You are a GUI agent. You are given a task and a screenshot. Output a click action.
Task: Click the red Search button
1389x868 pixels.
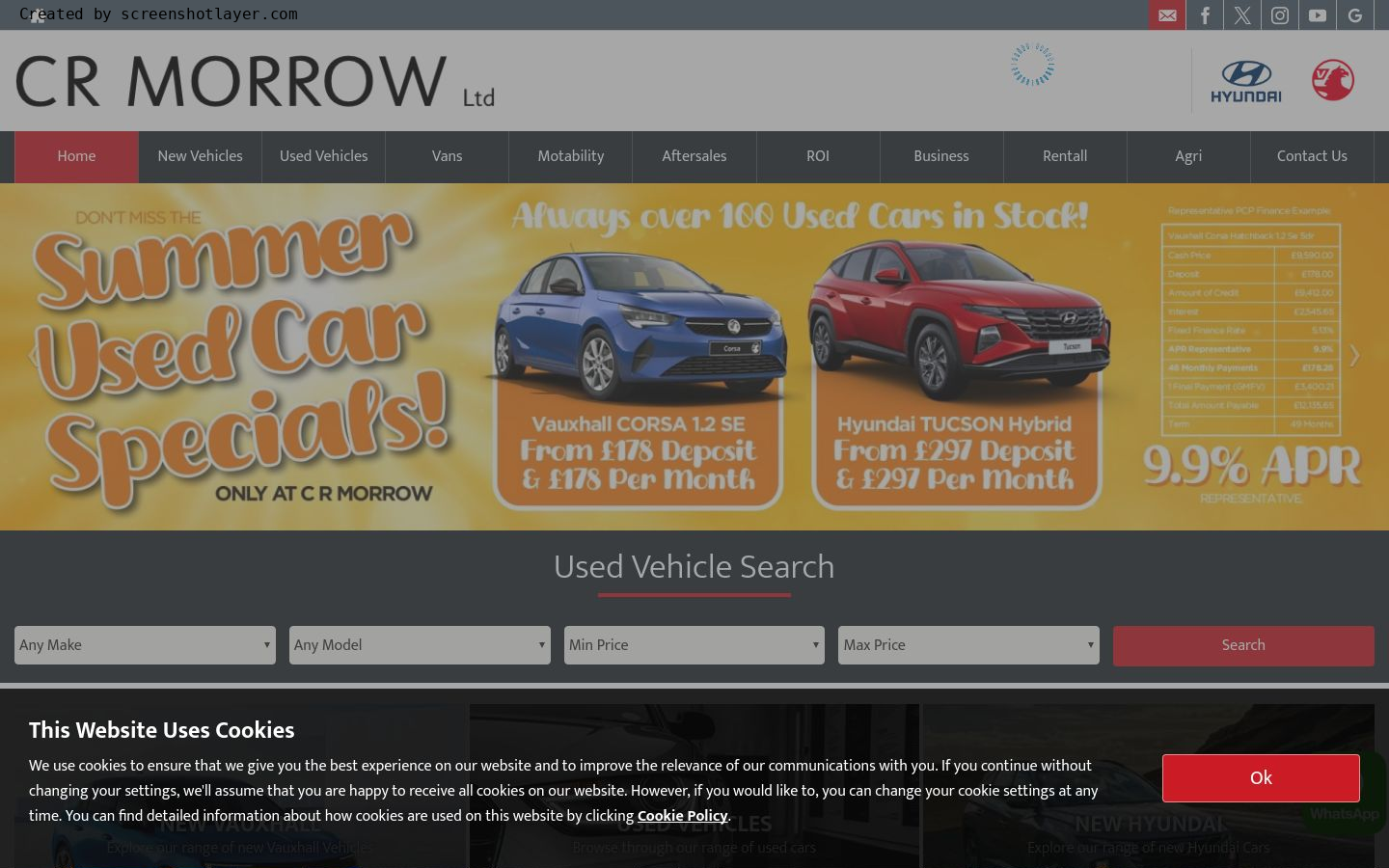pyautogui.click(x=1243, y=645)
